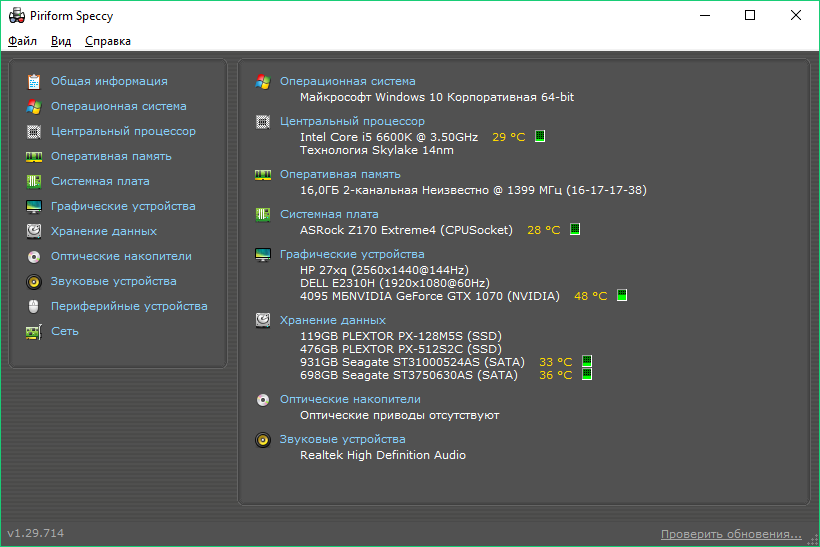Open Операционная система heading link in summary
The height and width of the screenshot is (547, 820).
pos(348,81)
